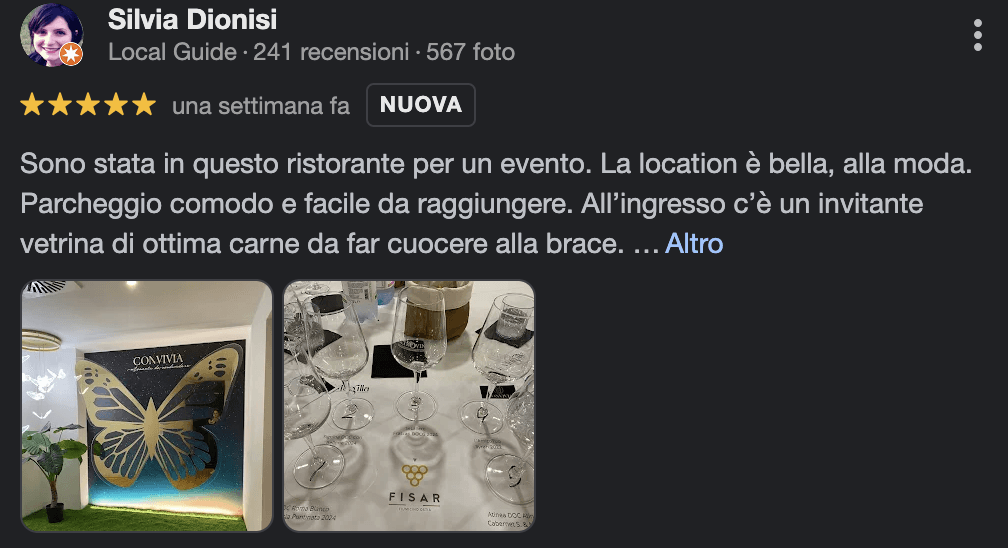Click the first yellow rating star
The image size is (1008, 548).
point(32,104)
